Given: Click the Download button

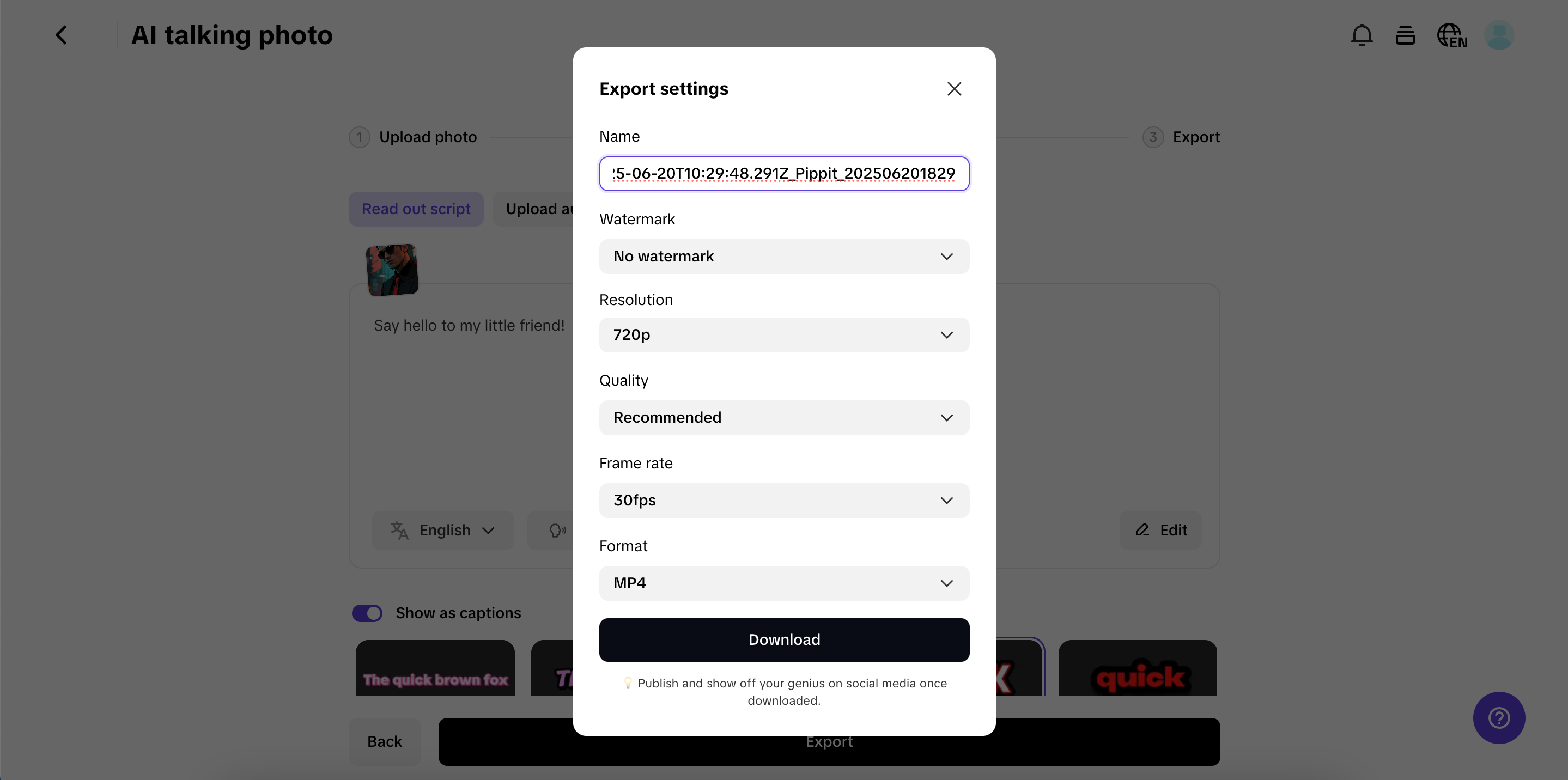Looking at the screenshot, I should [783, 639].
